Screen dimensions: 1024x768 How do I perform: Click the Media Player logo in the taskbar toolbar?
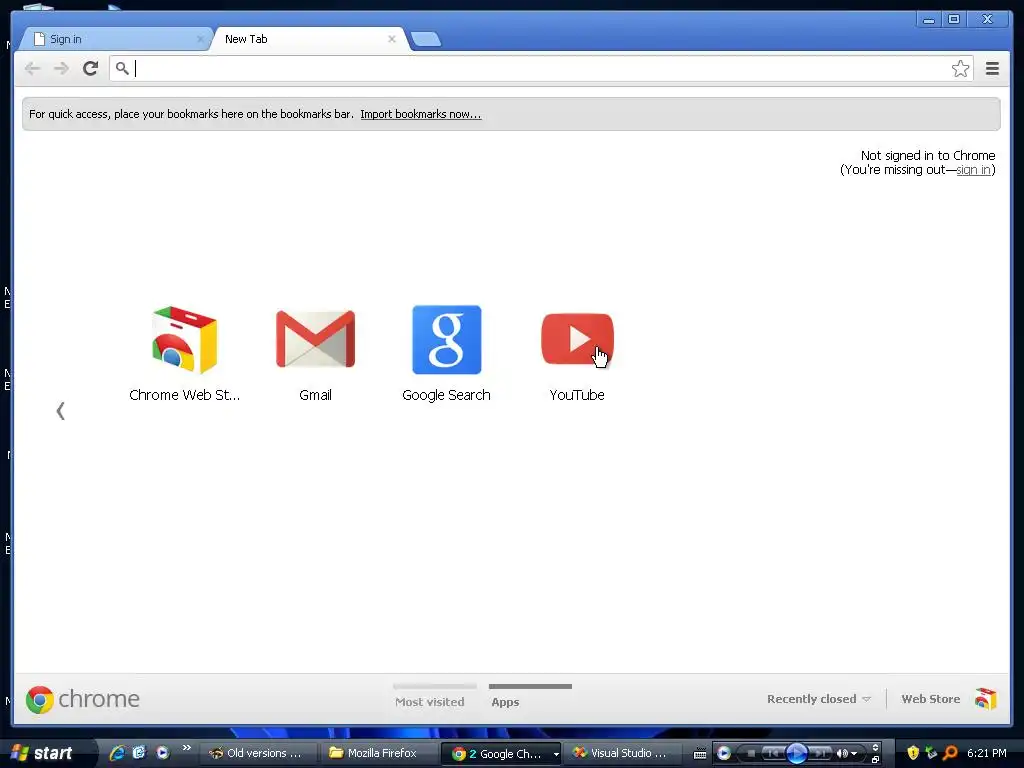tap(723, 754)
